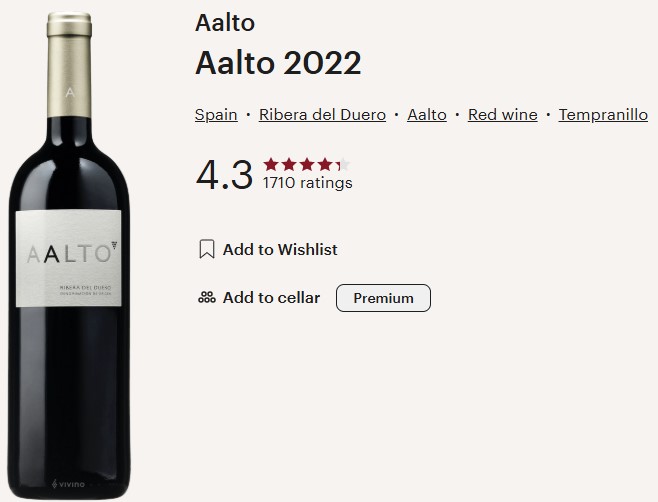The width and height of the screenshot is (658, 502).
Task: Click the cellar bottles icon
Action: point(207,298)
